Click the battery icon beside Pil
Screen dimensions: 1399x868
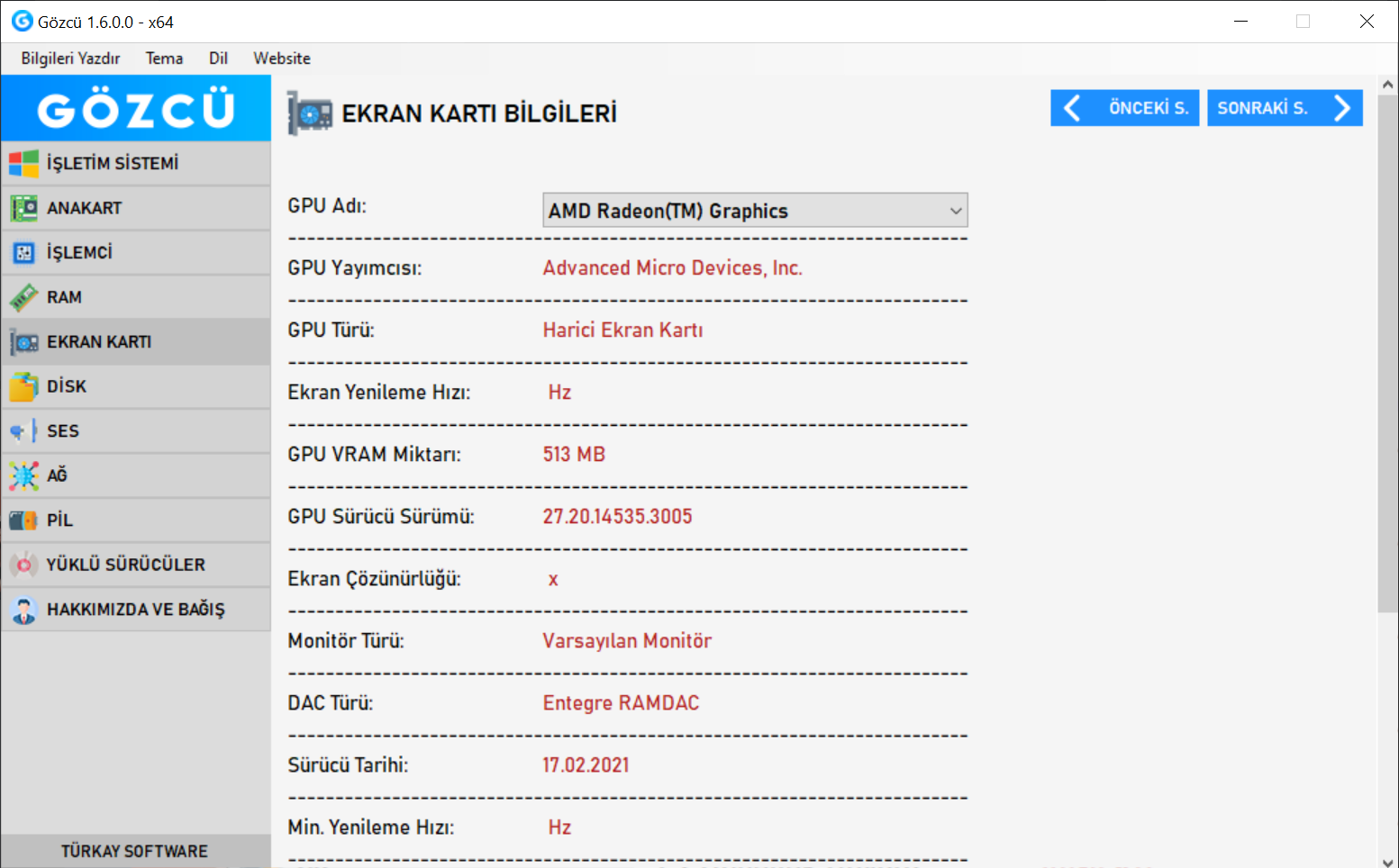(23, 520)
